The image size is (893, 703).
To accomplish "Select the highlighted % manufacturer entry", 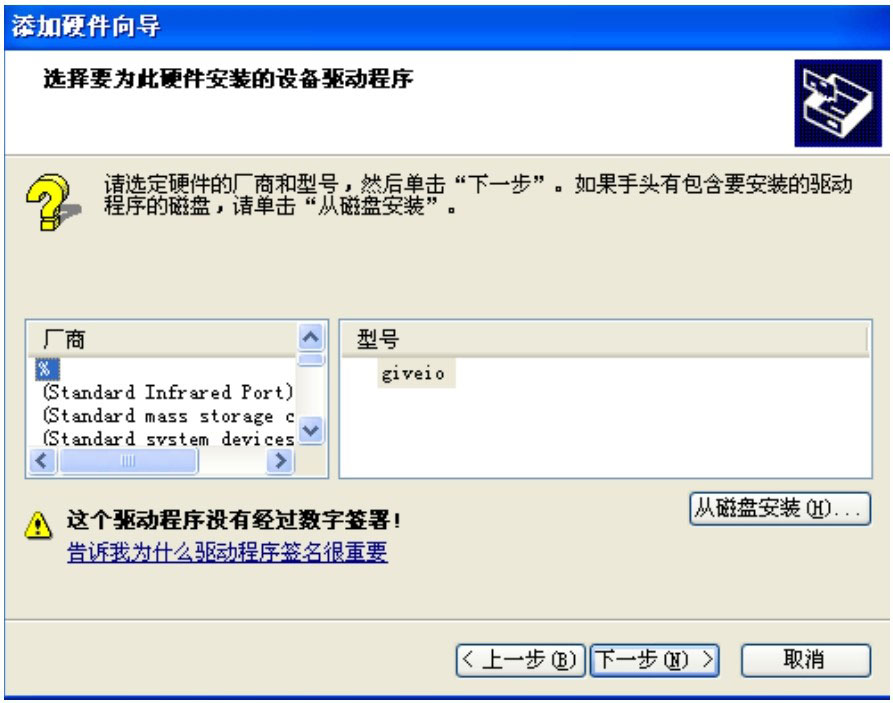I will (x=47, y=369).
